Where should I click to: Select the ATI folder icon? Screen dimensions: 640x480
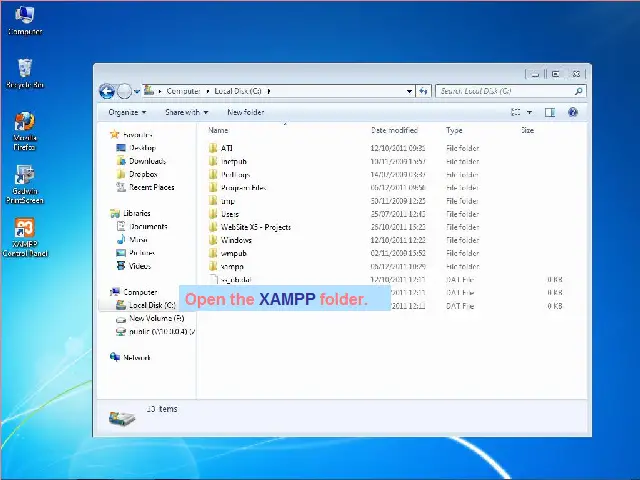point(213,148)
